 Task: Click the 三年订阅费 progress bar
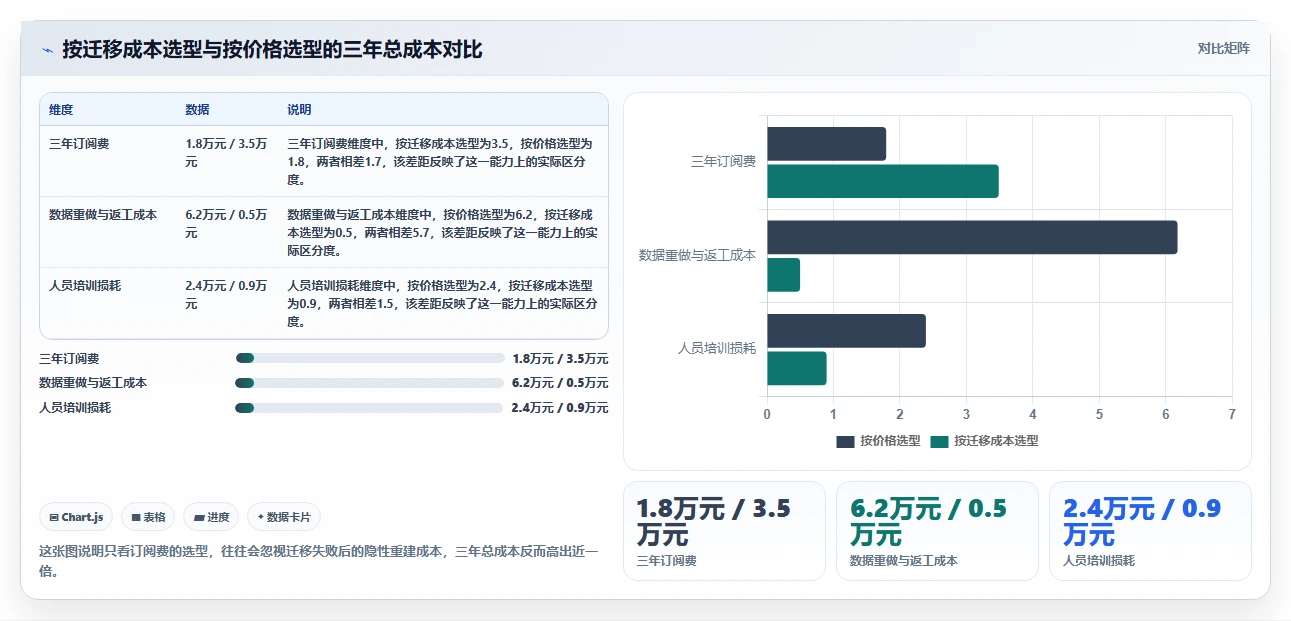point(369,358)
